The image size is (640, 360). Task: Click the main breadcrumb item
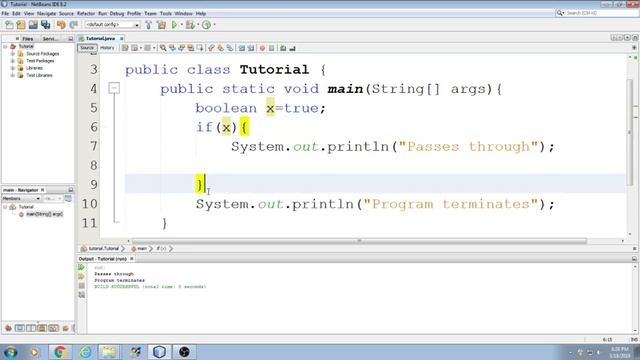139,249
